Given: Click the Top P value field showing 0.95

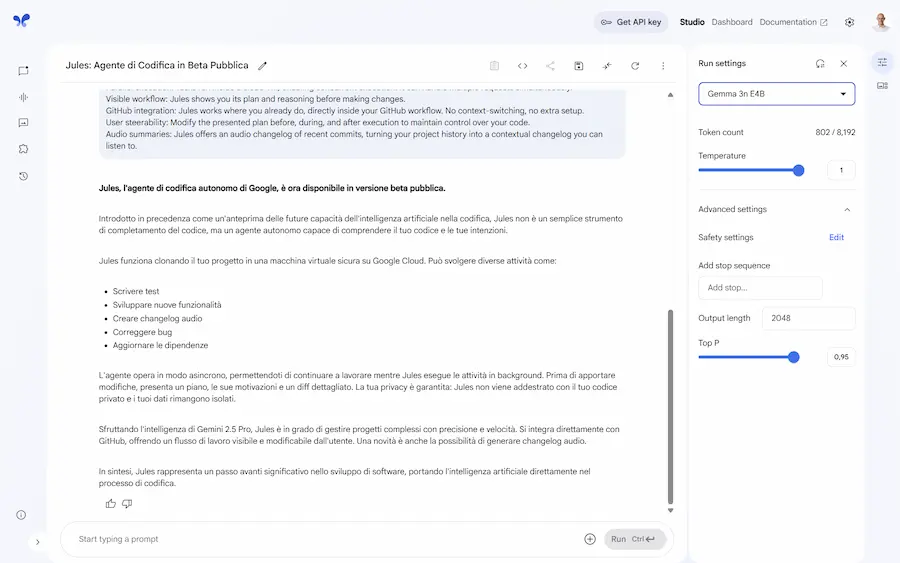Looking at the screenshot, I should (x=841, y=357).
